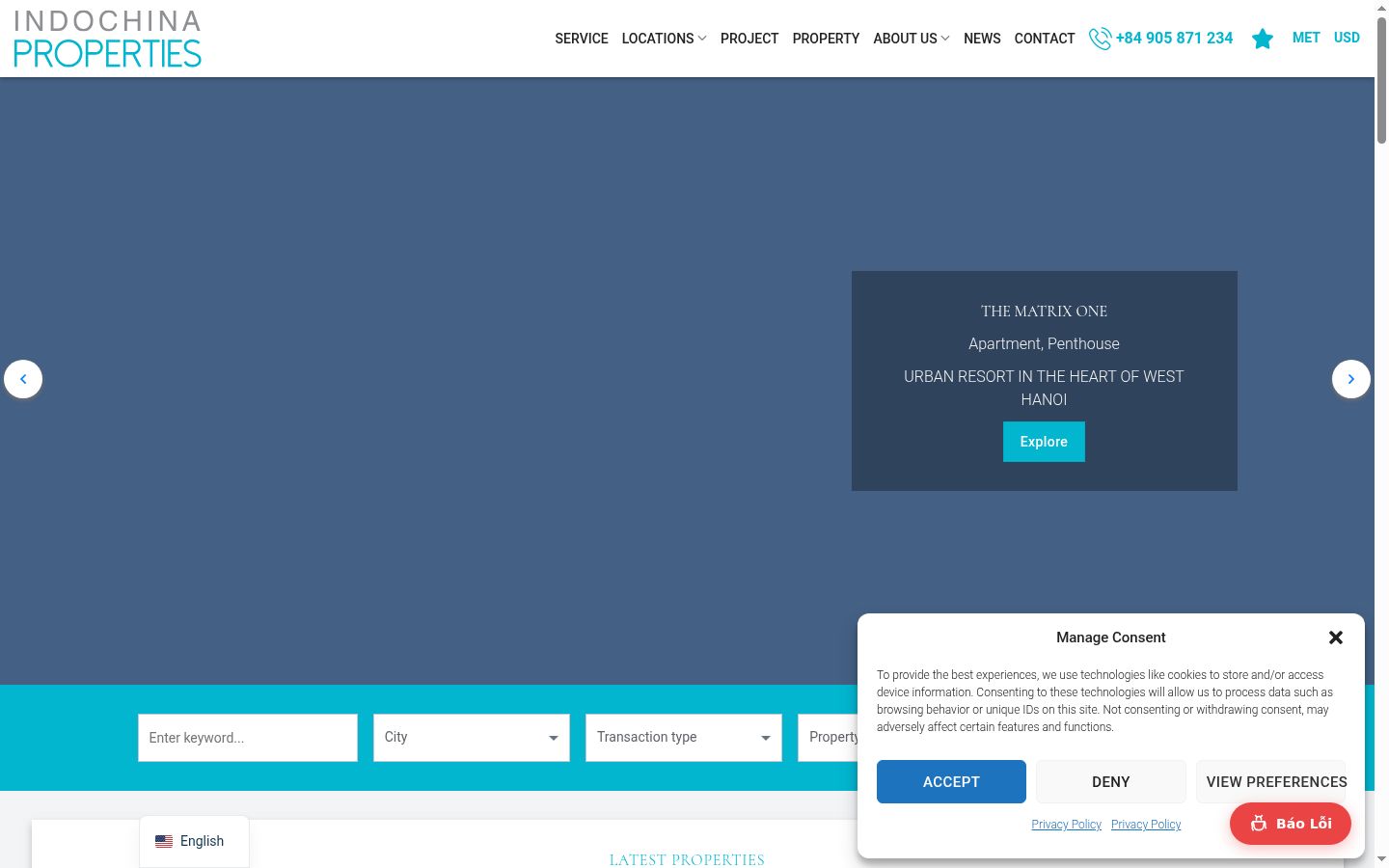Open the second Privacy Policy link
Screen dimensions: 1389x868
[1146, 825]
